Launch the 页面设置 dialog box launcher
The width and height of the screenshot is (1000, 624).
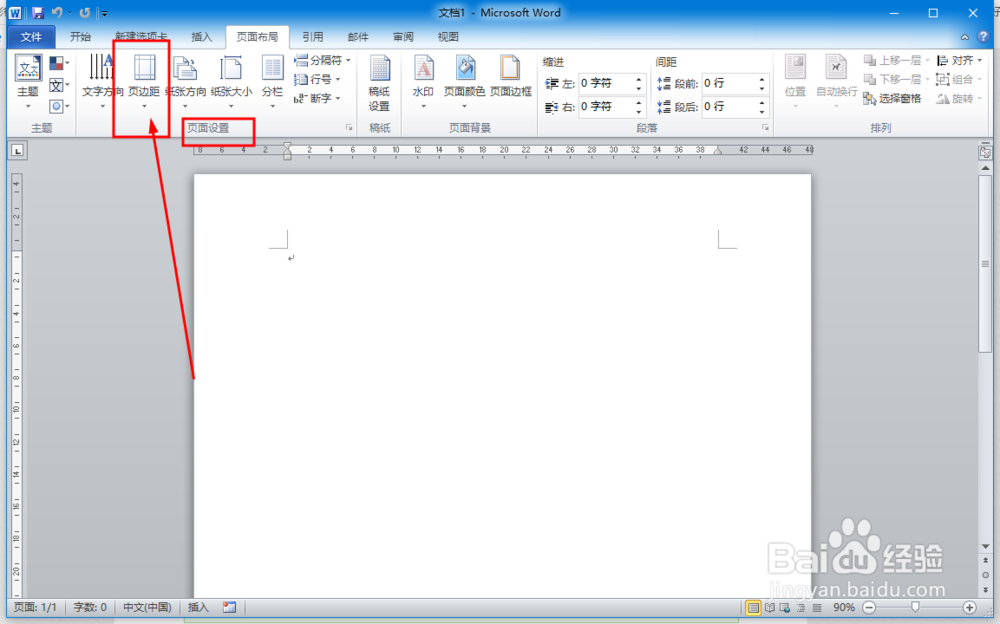point(349,128)
